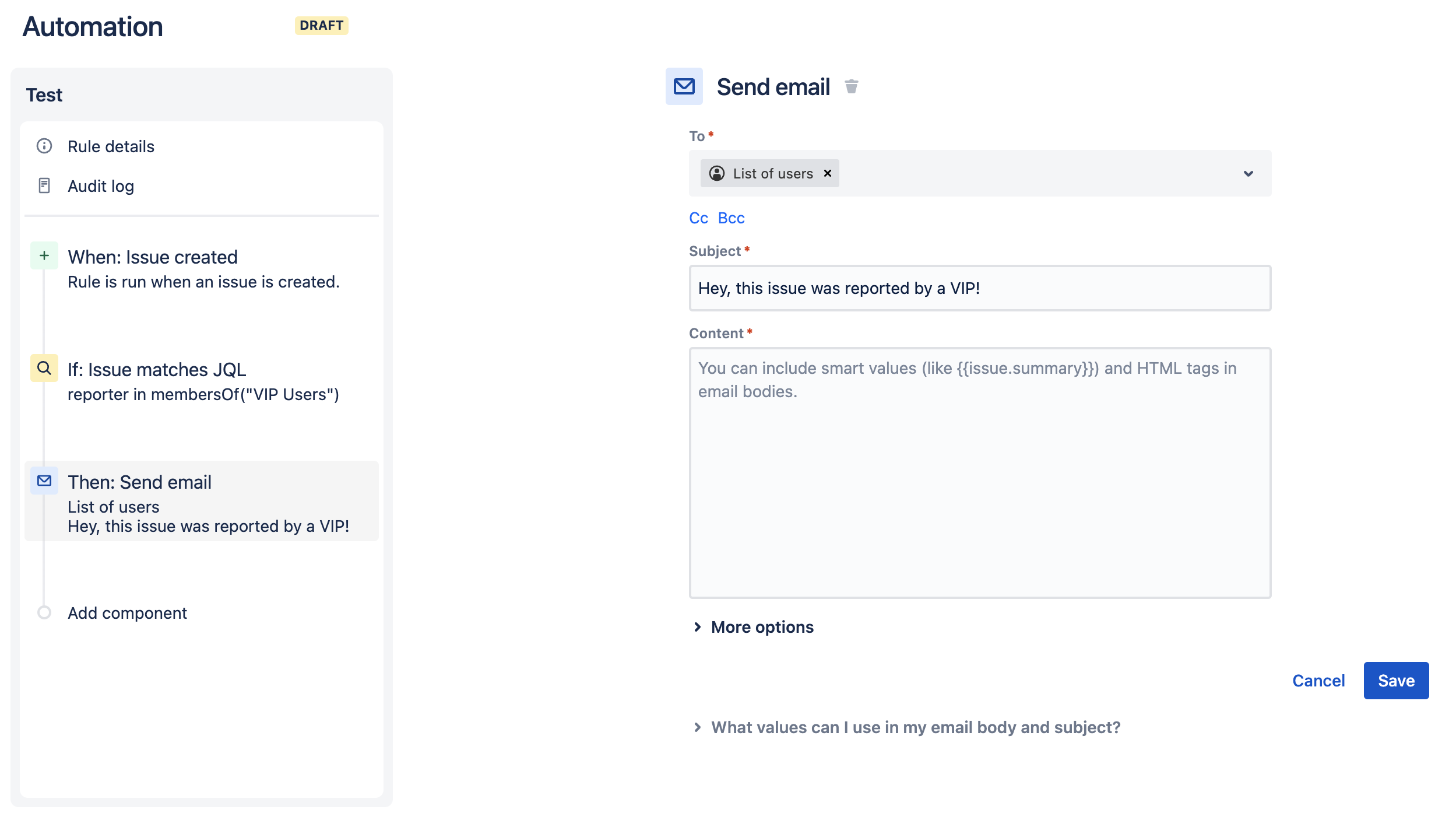Save the automation rule
This screenshot has width=1456, height=813.
[x=1395, y=680]
